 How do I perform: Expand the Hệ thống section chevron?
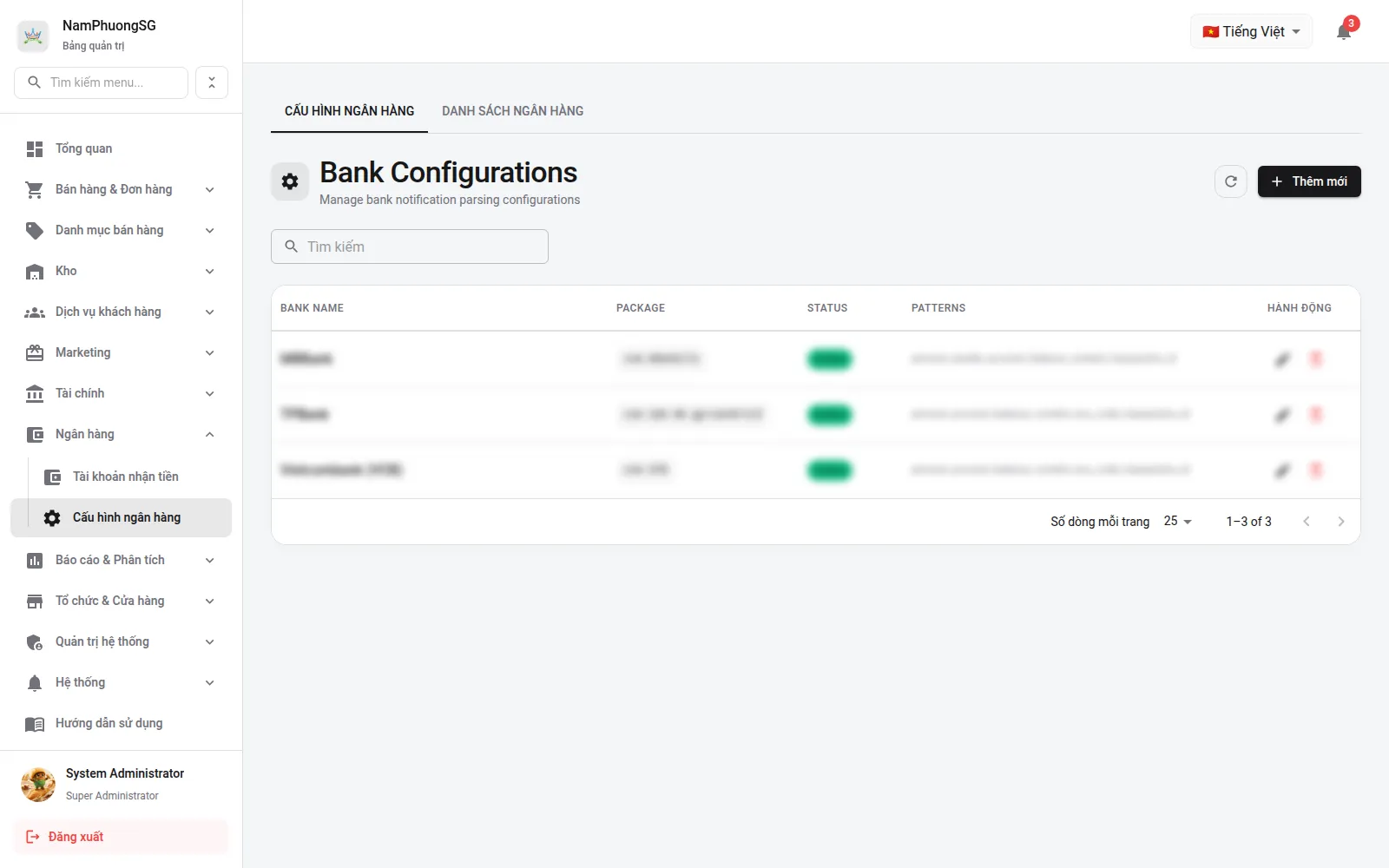[x=209, y=683]
